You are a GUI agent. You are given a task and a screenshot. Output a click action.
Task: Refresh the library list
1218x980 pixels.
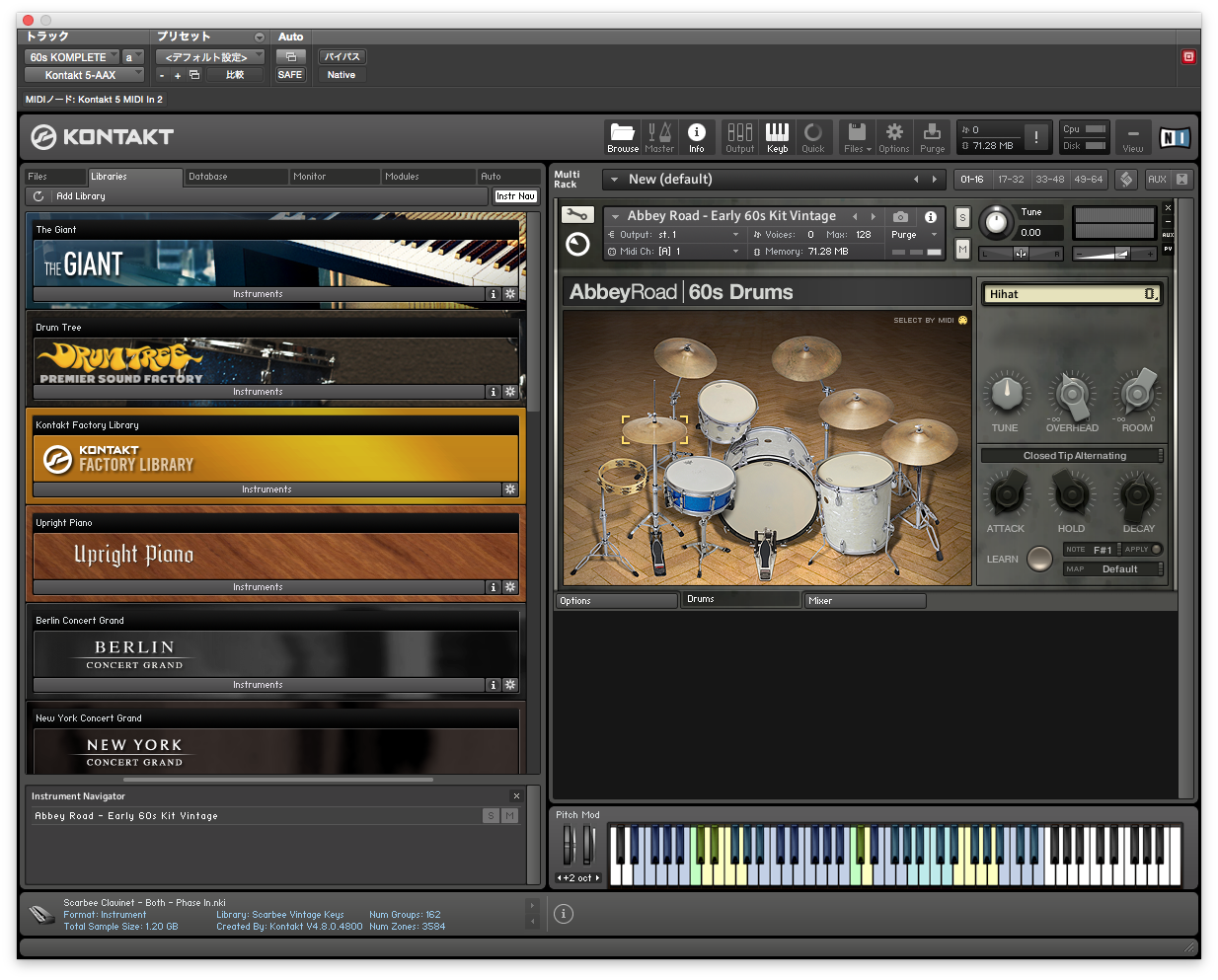[38, 196]
